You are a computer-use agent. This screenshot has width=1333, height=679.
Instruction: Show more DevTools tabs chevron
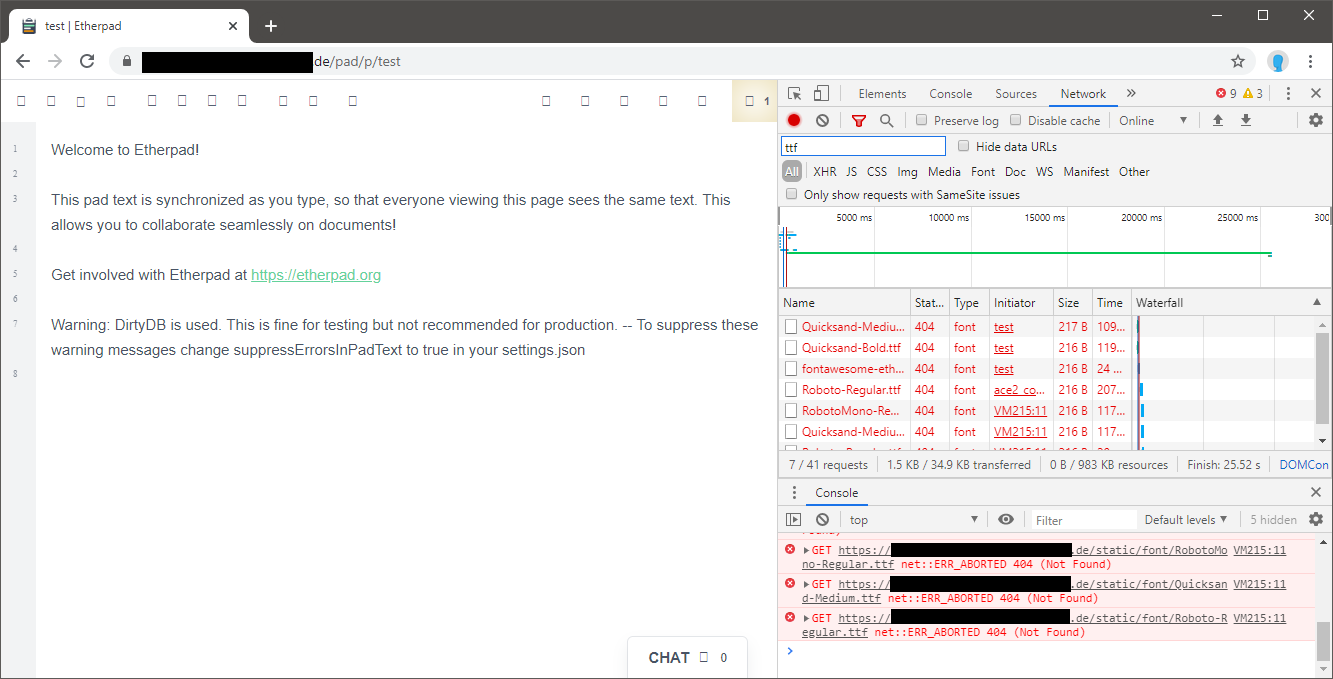pos(1131,93)
